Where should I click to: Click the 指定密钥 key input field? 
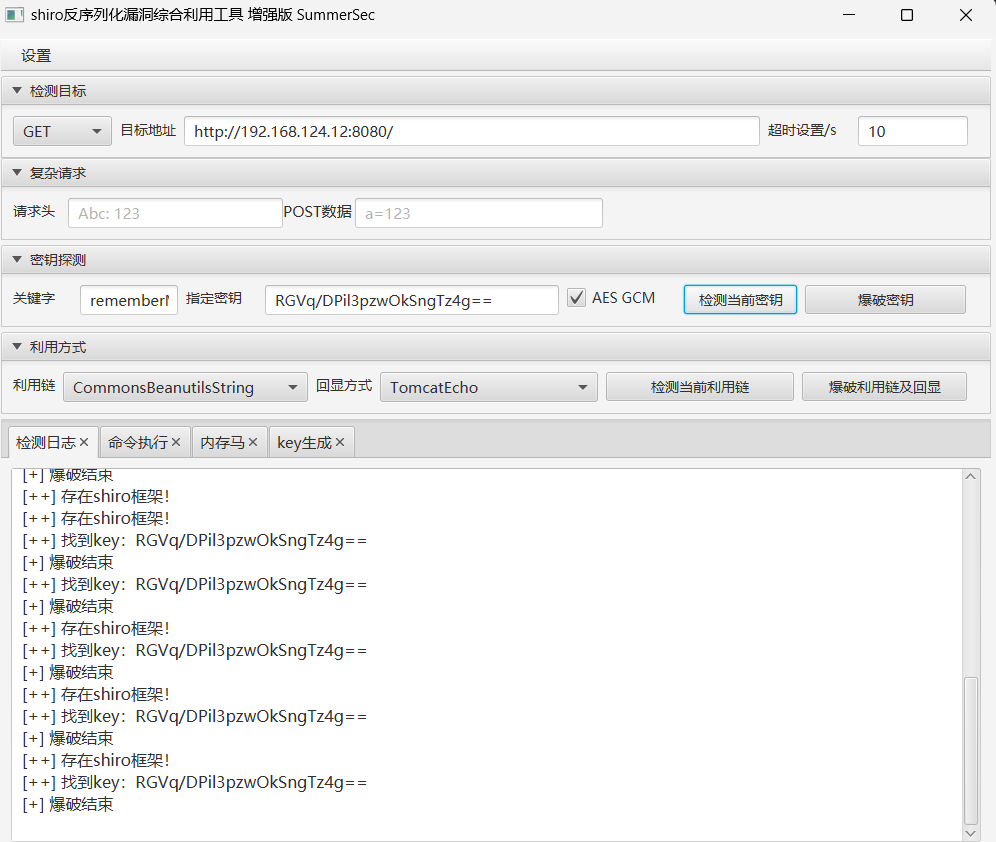pos(412,300)
